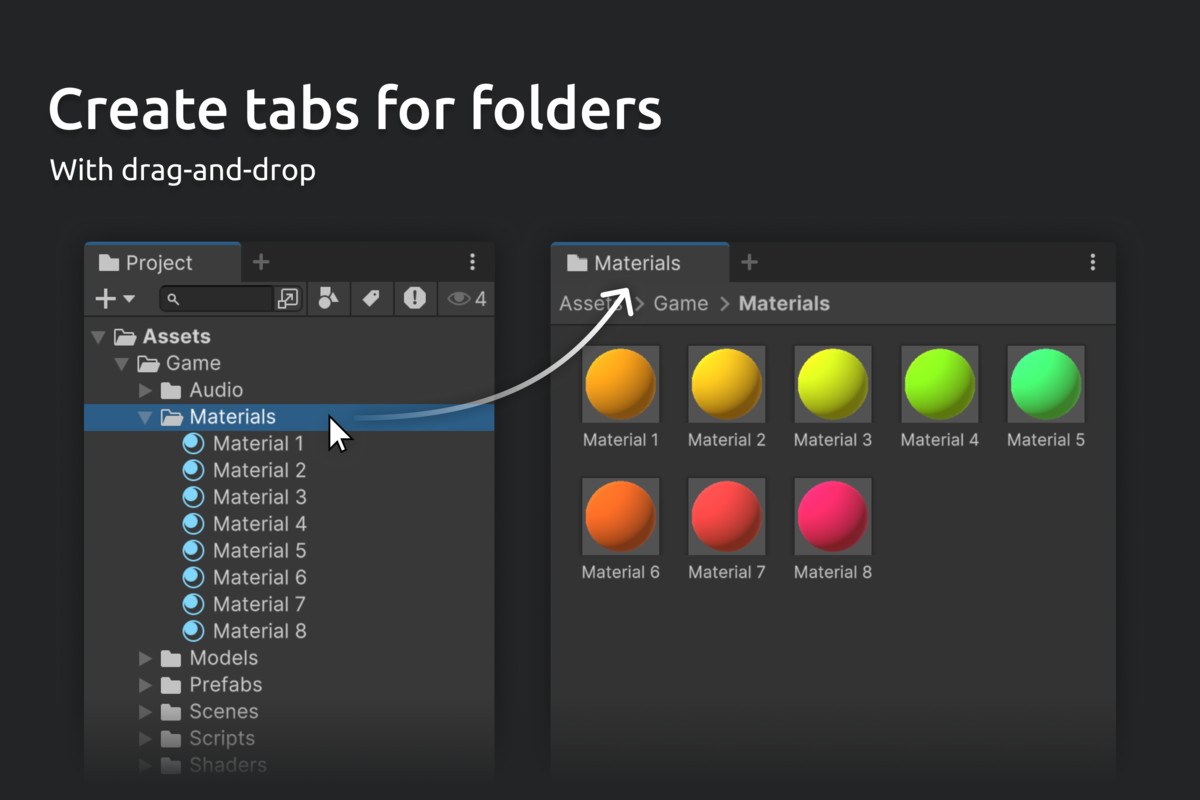
Task: Select Material 4 in the project tree
Action: [245, 524]
